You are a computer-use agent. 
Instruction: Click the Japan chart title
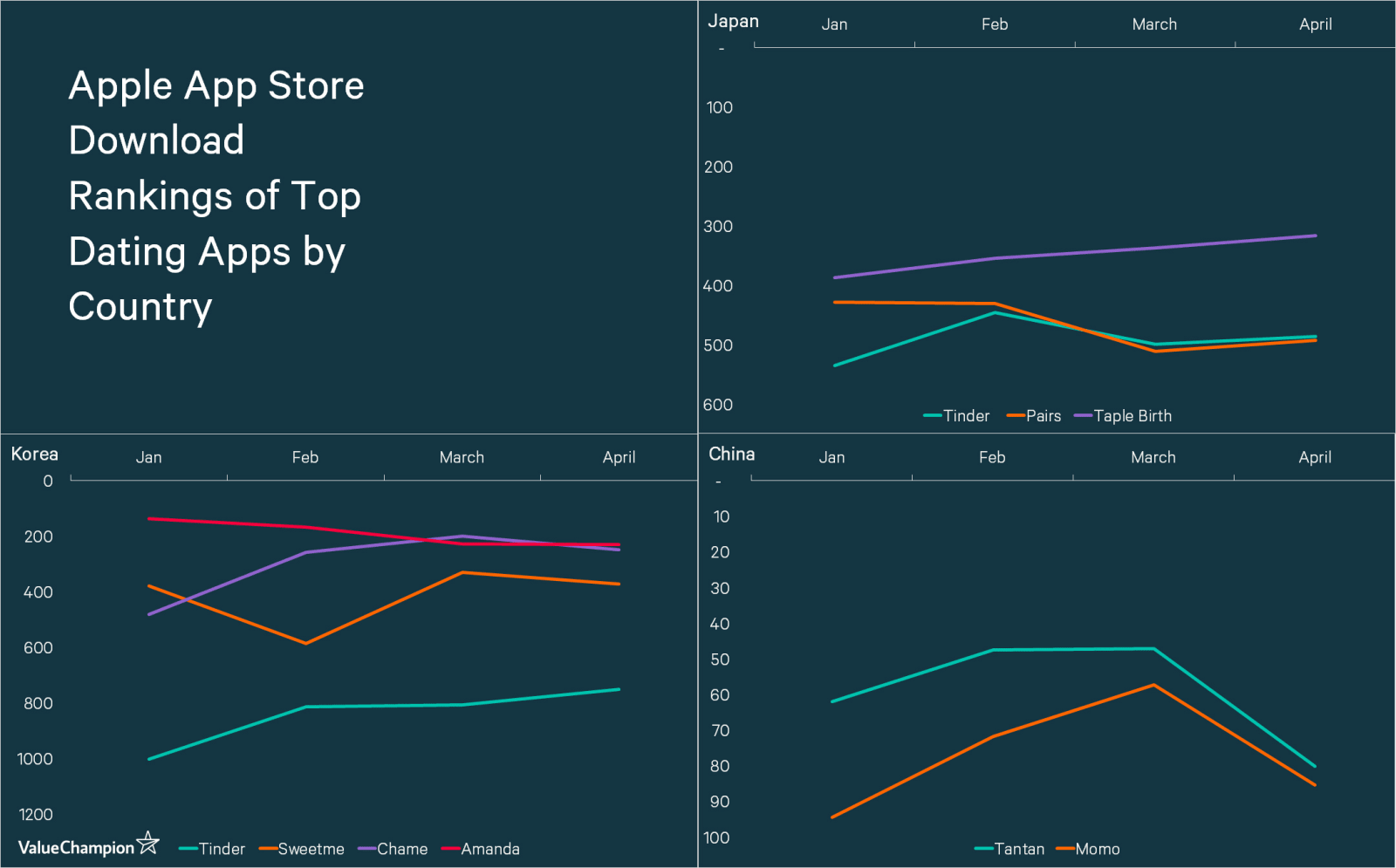733,22
